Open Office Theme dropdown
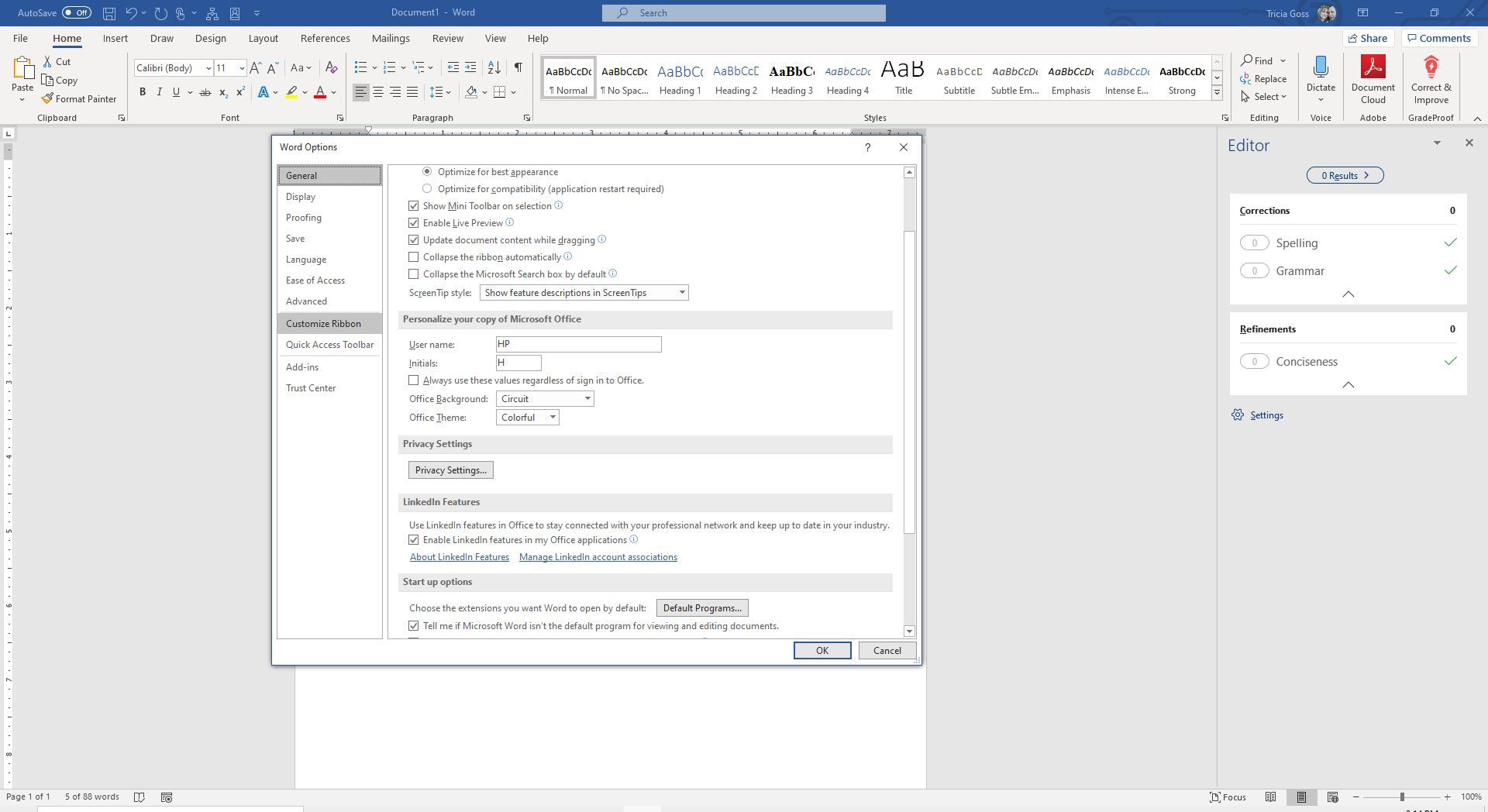Screen dimensions: 1488x812 tap(527, 418)
